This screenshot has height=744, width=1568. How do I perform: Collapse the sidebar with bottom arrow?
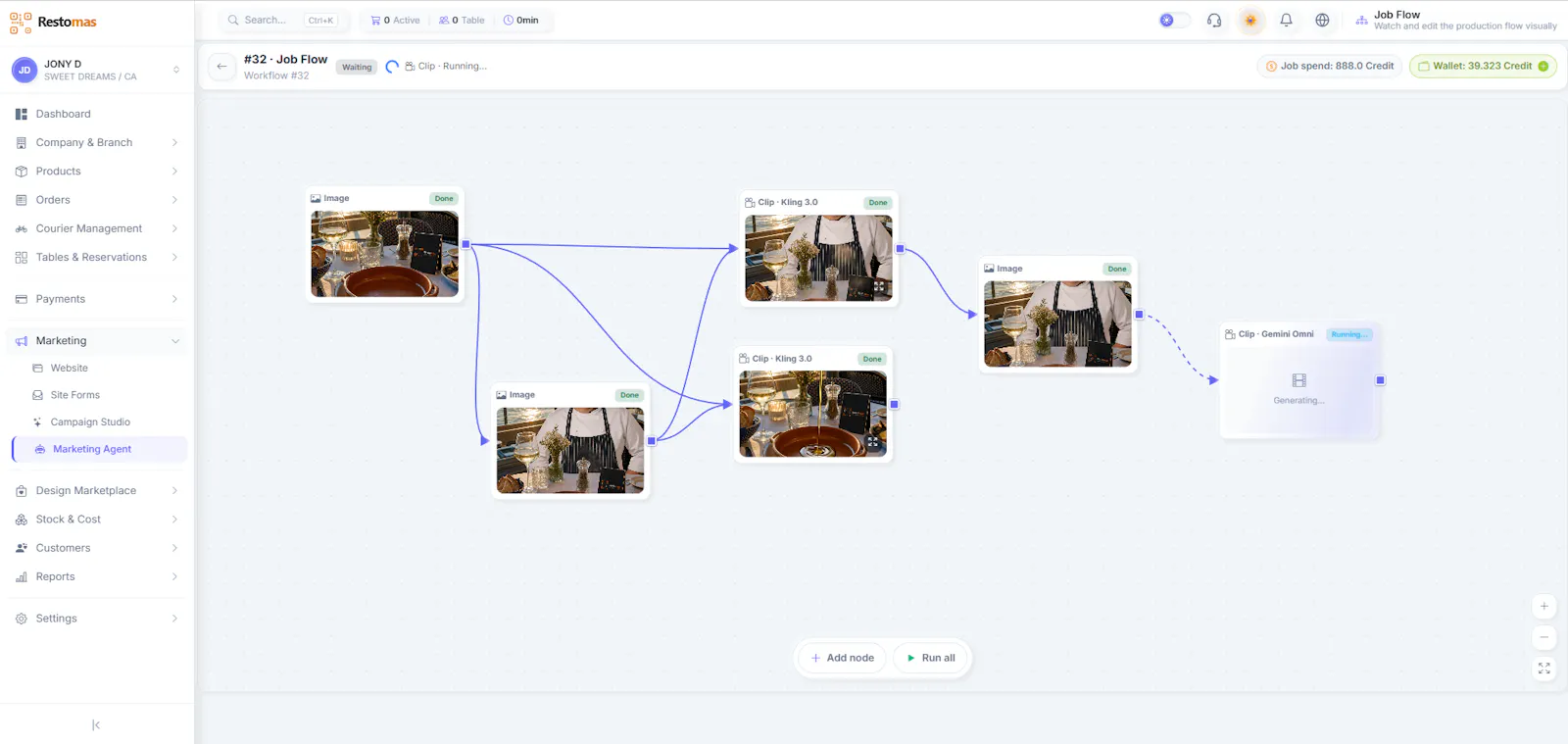tap(96, 725)
